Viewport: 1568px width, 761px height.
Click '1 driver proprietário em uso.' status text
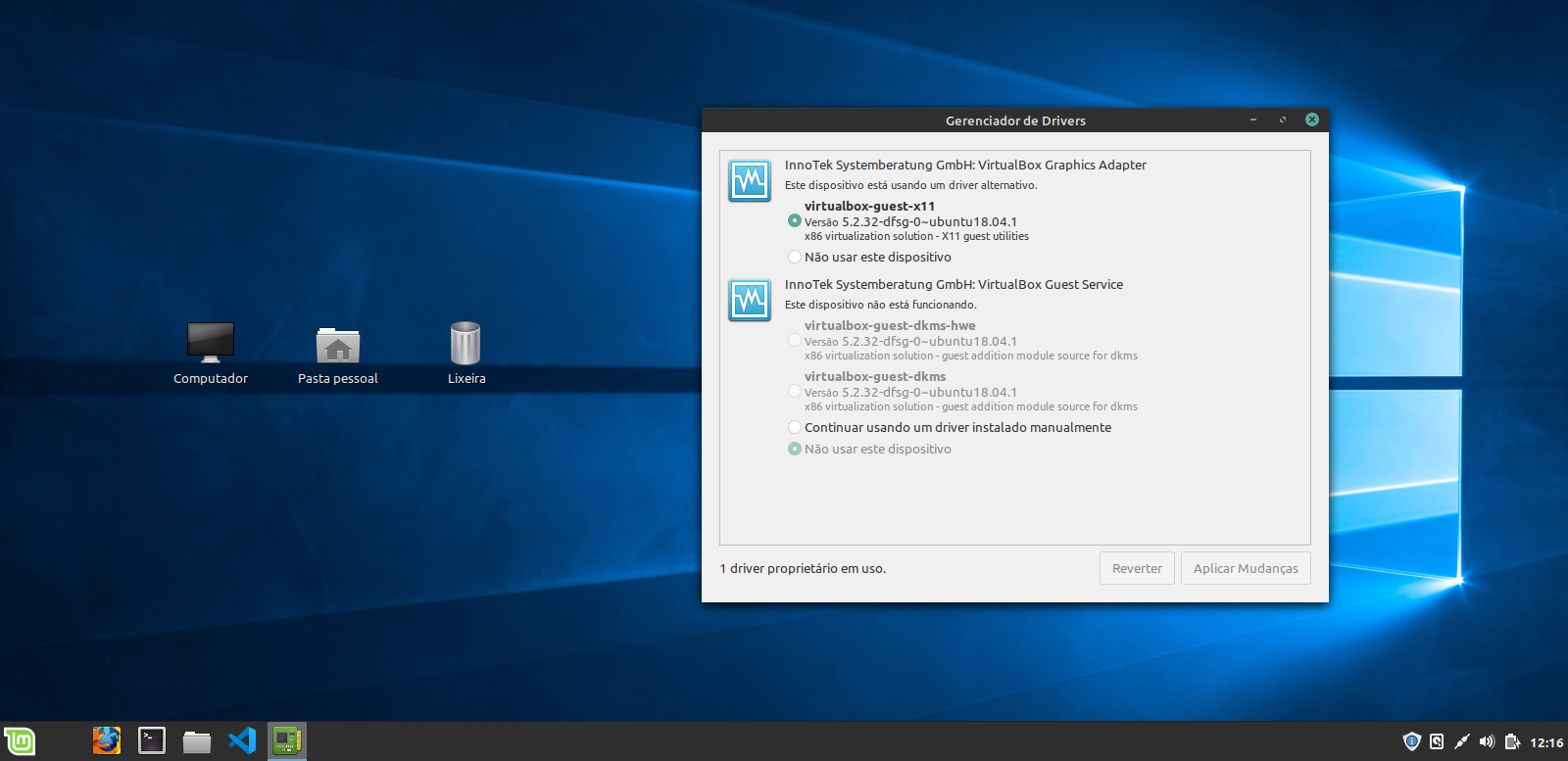point(803,568)
